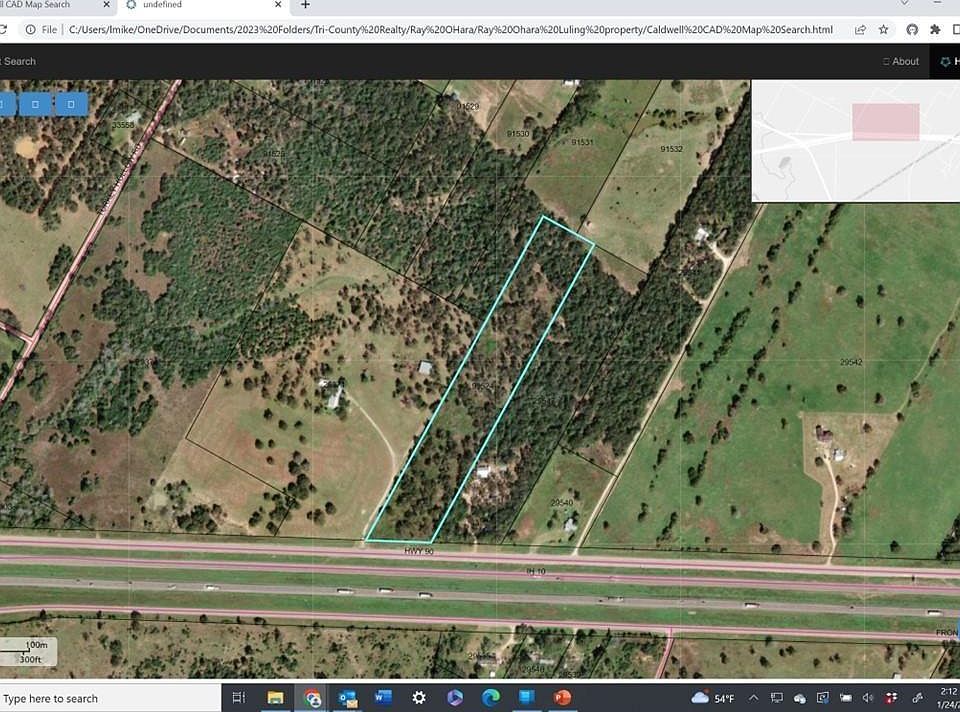Show hidden system tray icons

pos(754,698)
